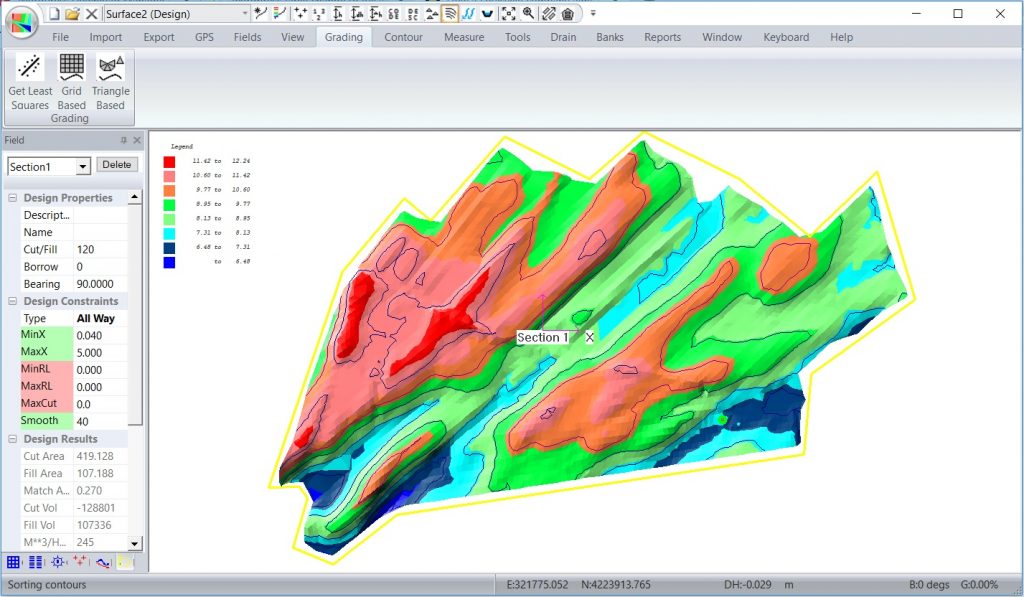
Task: Click the new document icon in title bar
Action: [54, 14]
